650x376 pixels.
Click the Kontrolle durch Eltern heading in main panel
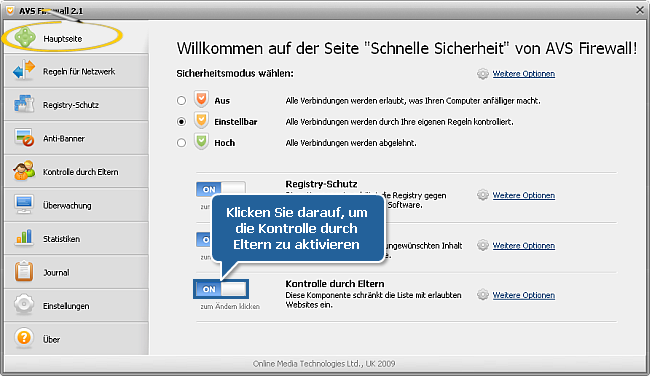(x=335, y=284)
